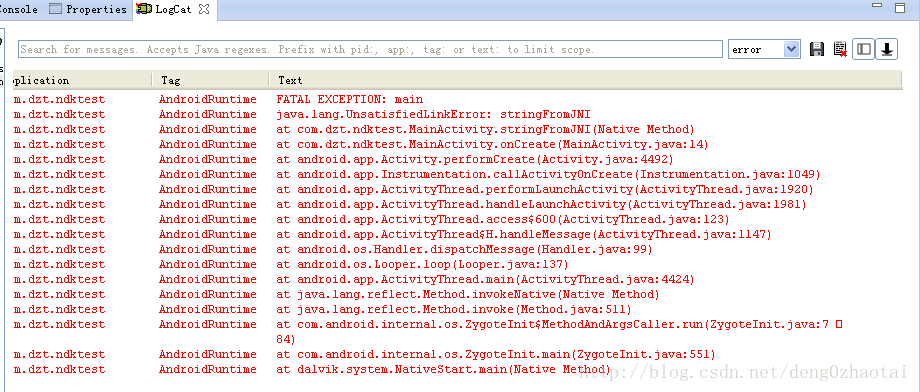Click the Application column header
The height and width of the screenshot is (392, 920).
tap(82, 80)
